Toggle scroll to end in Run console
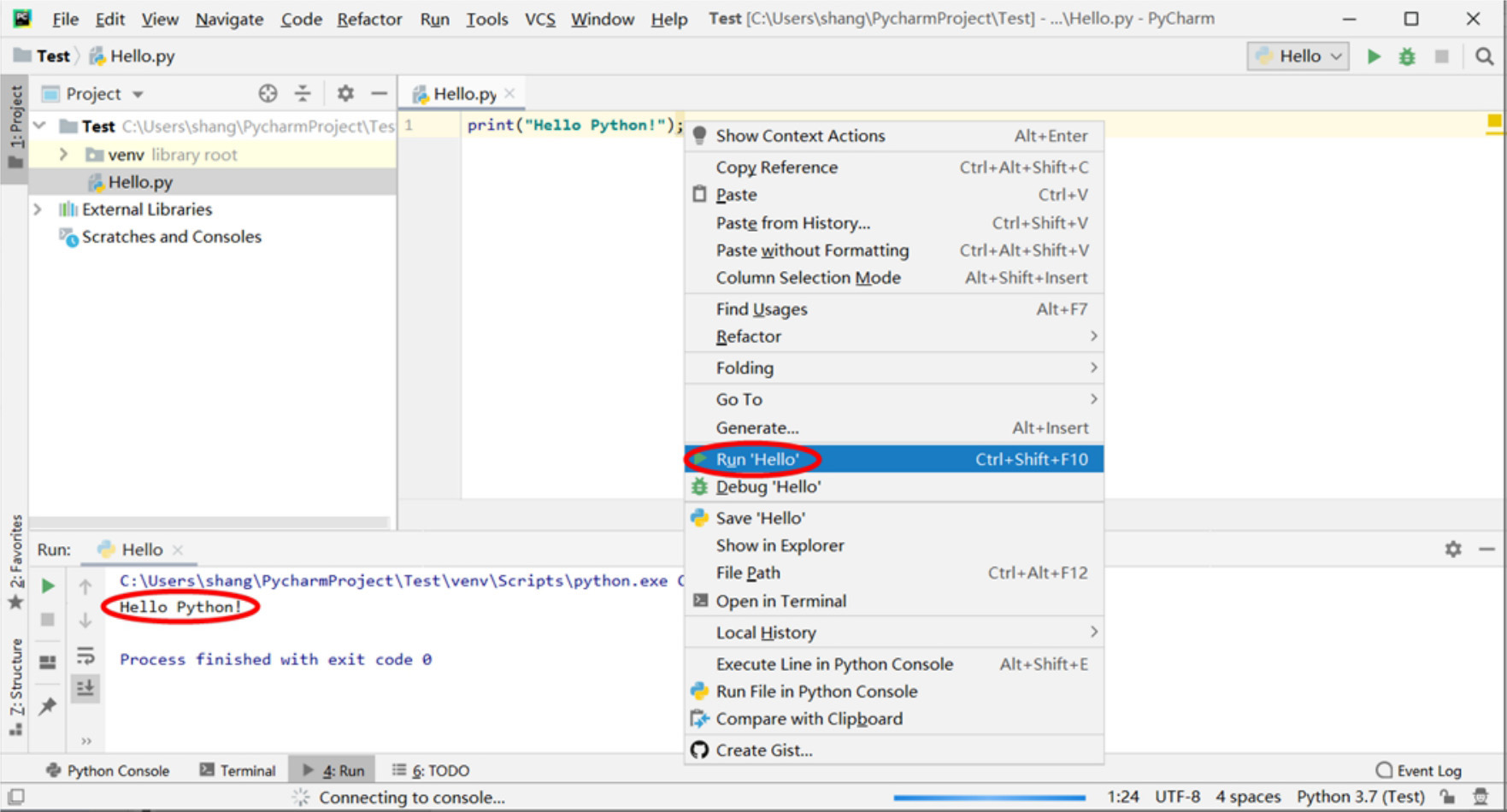Viewport: 1507px width, 812px height. click(85, 688)
